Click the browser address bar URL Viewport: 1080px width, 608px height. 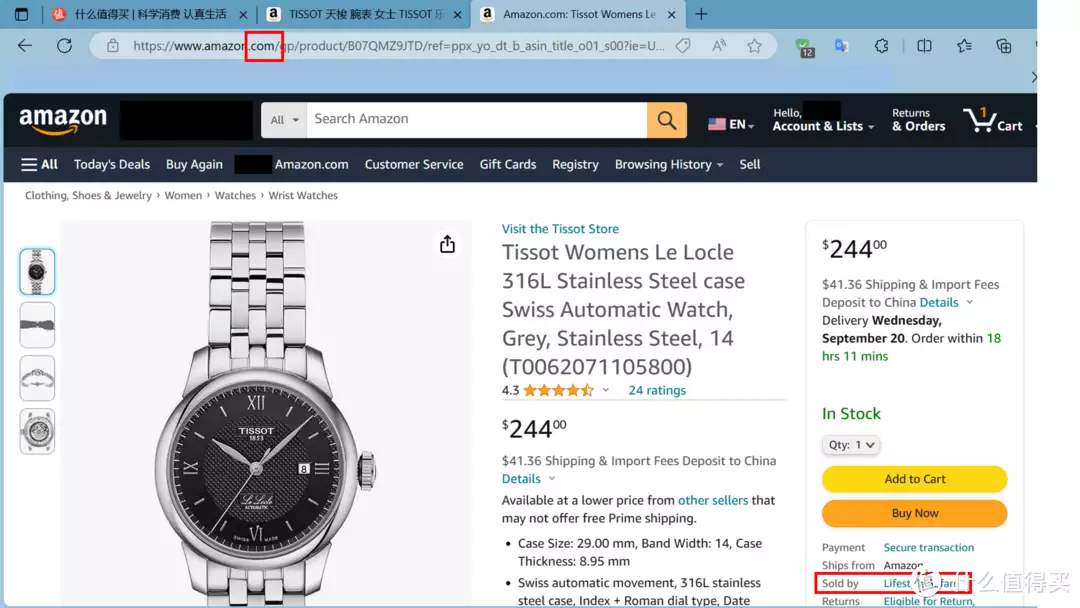[x=398, y=46]
